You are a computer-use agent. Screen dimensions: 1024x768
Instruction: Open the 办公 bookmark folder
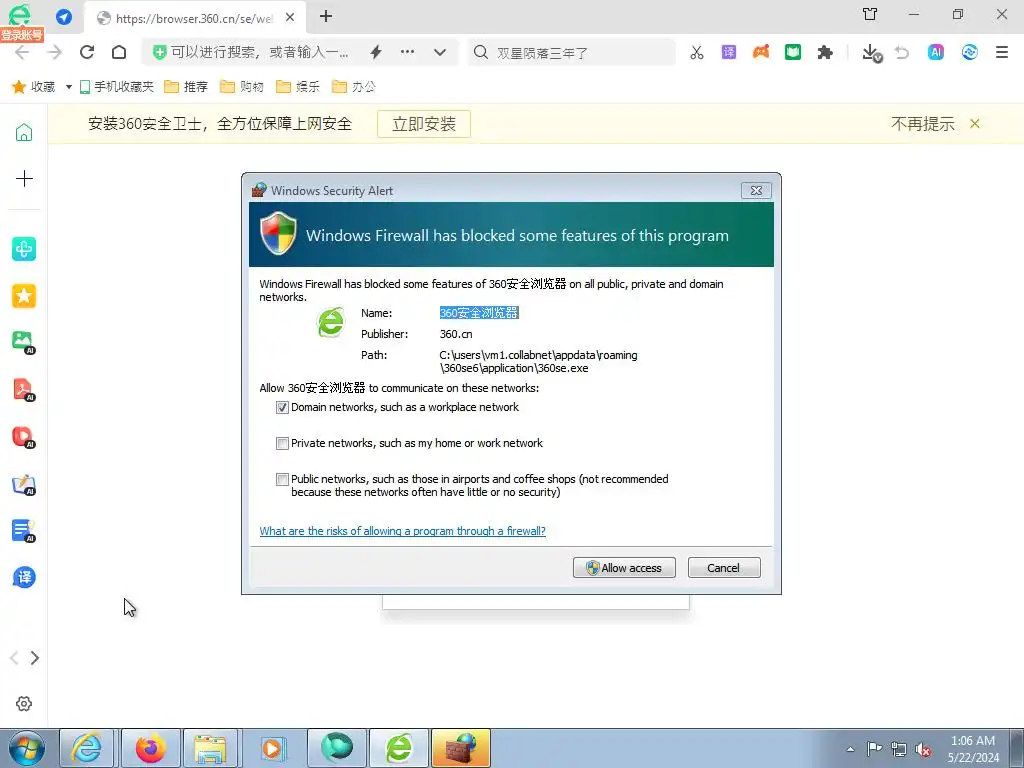tap(354, 86)
